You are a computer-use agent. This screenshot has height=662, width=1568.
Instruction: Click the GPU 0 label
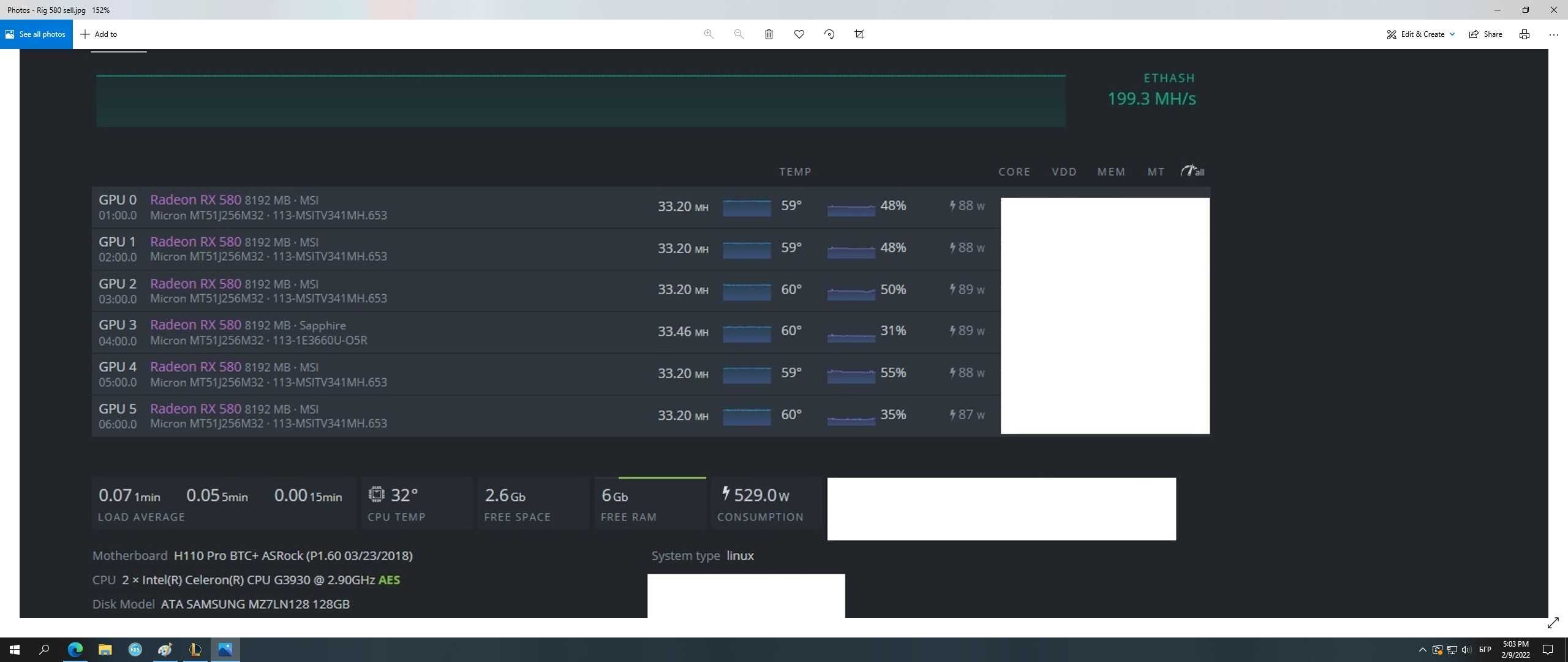[x=118, y=200]
